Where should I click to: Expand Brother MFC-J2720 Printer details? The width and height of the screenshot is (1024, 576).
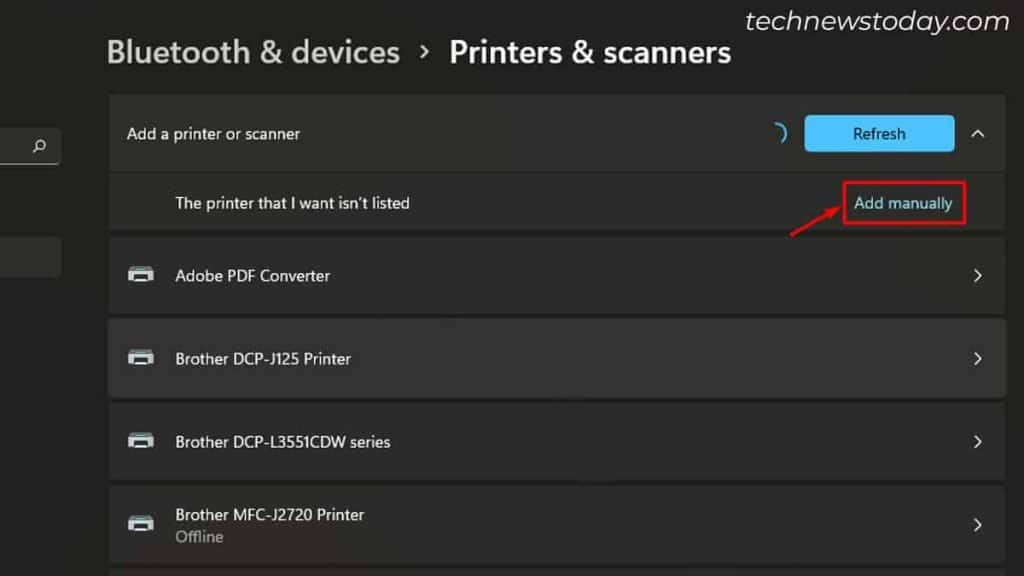pos(977,523)
